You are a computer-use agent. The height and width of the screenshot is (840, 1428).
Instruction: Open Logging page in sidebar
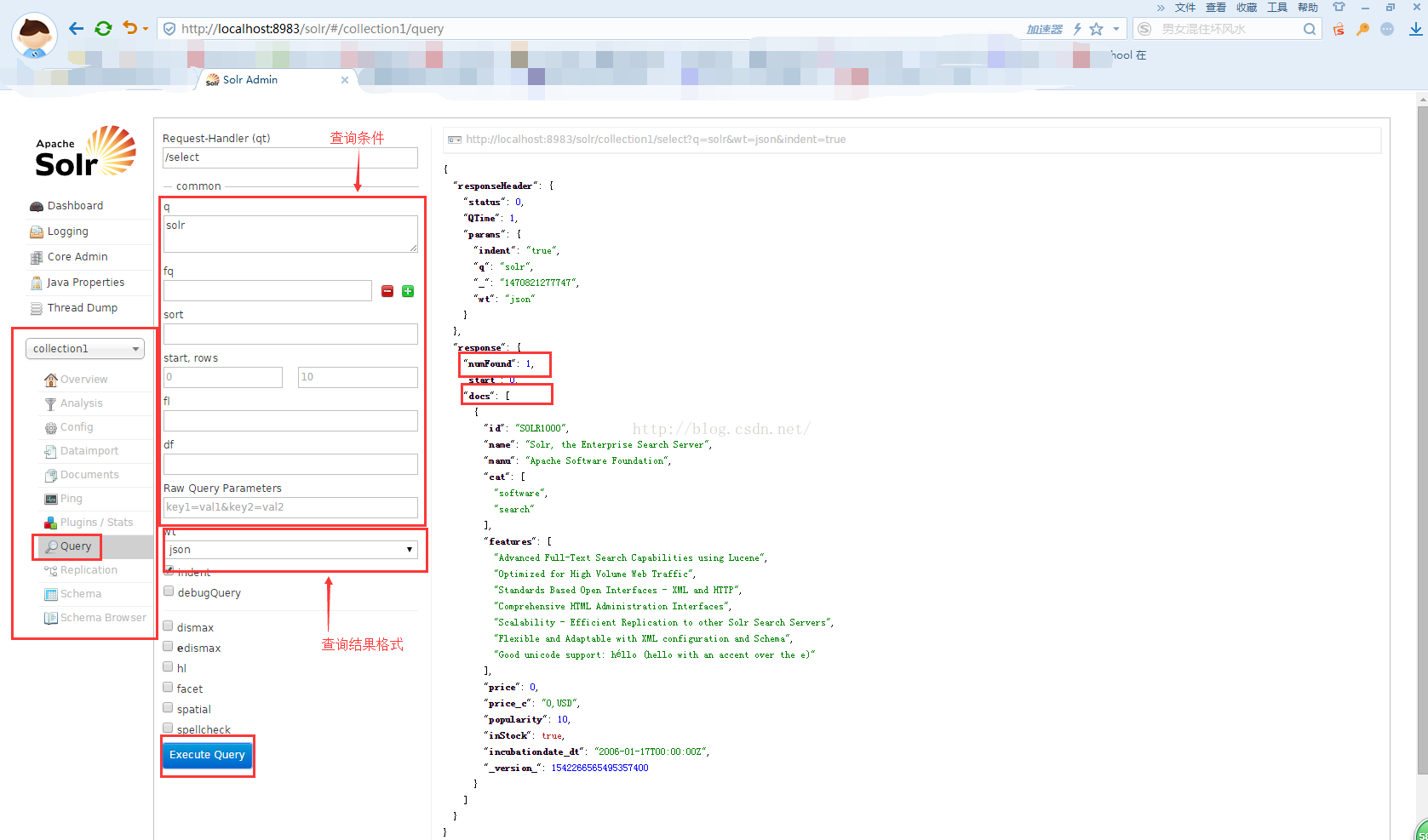tap(67, 231)
